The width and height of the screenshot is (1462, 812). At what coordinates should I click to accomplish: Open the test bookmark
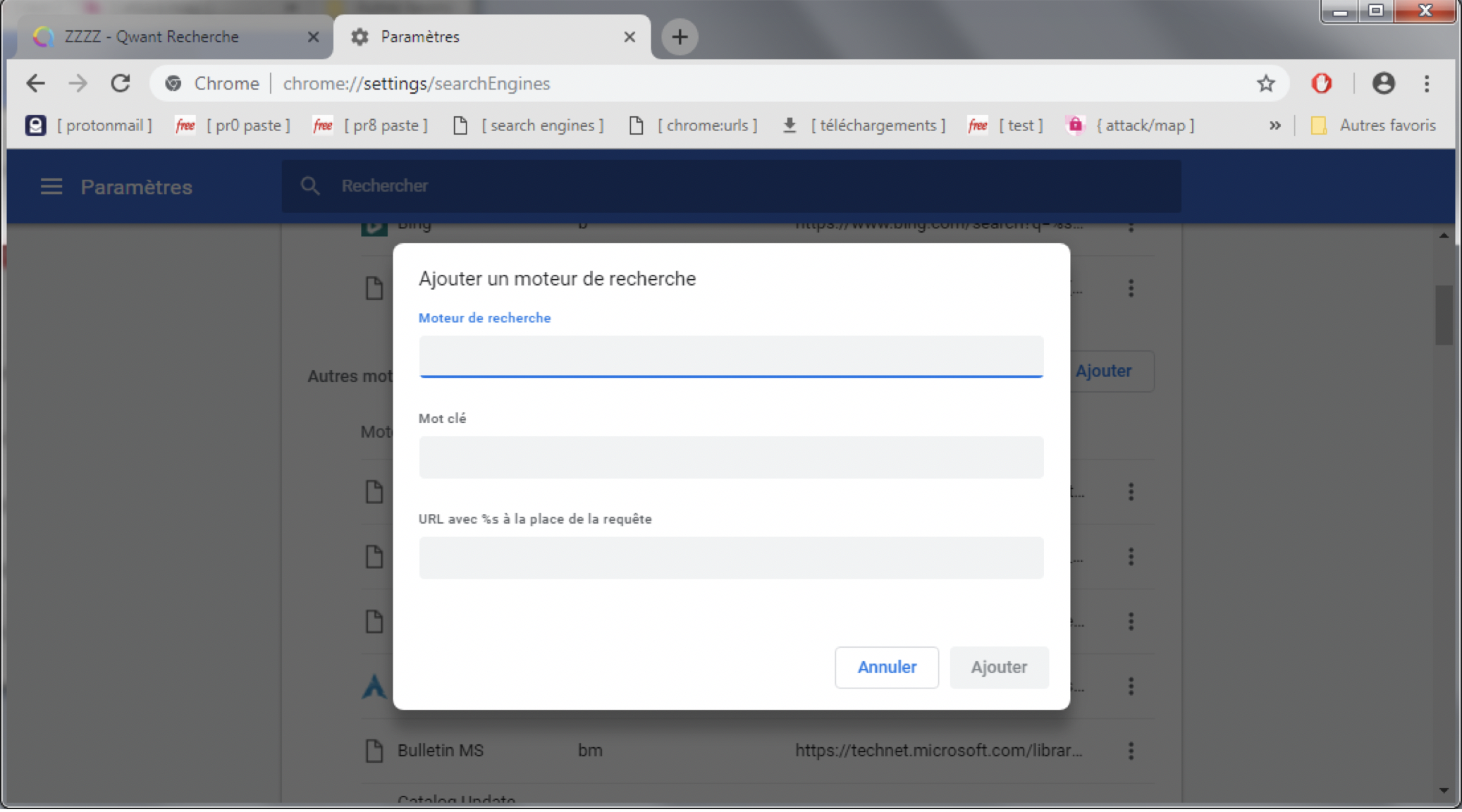click(x=1006, y=125)
